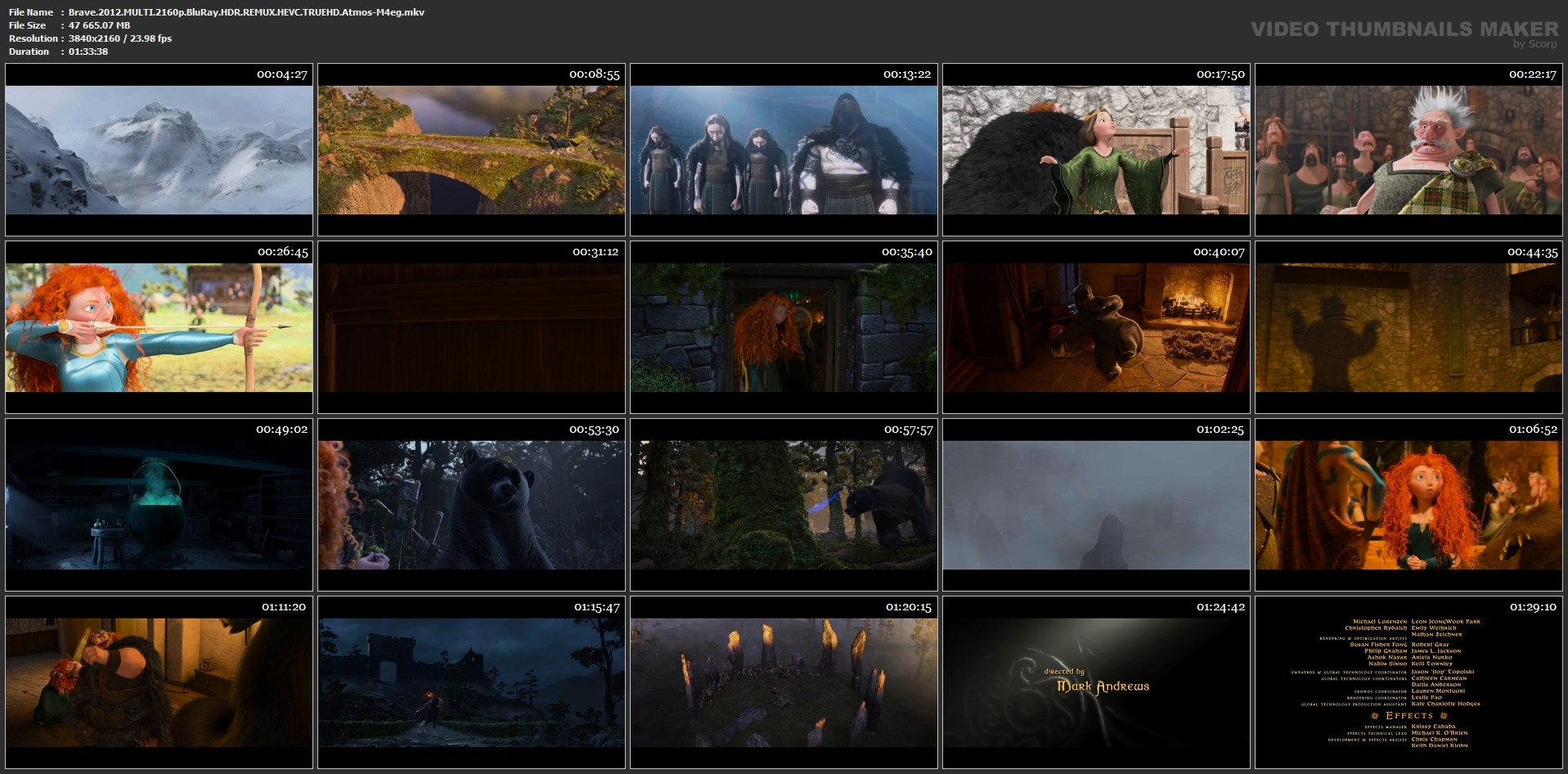1568x774 pixels.
Task: Select the dark wooden frame at 00:31:12
Action: pos(471,327)
